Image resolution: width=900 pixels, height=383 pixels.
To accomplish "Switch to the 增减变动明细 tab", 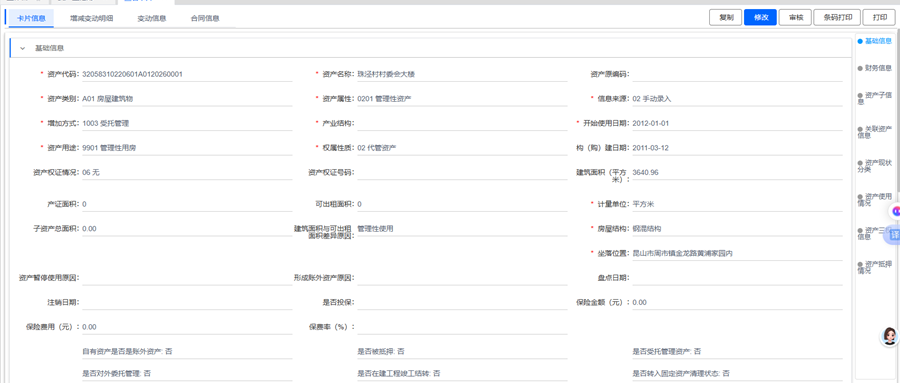I will (x=92, y=18).
